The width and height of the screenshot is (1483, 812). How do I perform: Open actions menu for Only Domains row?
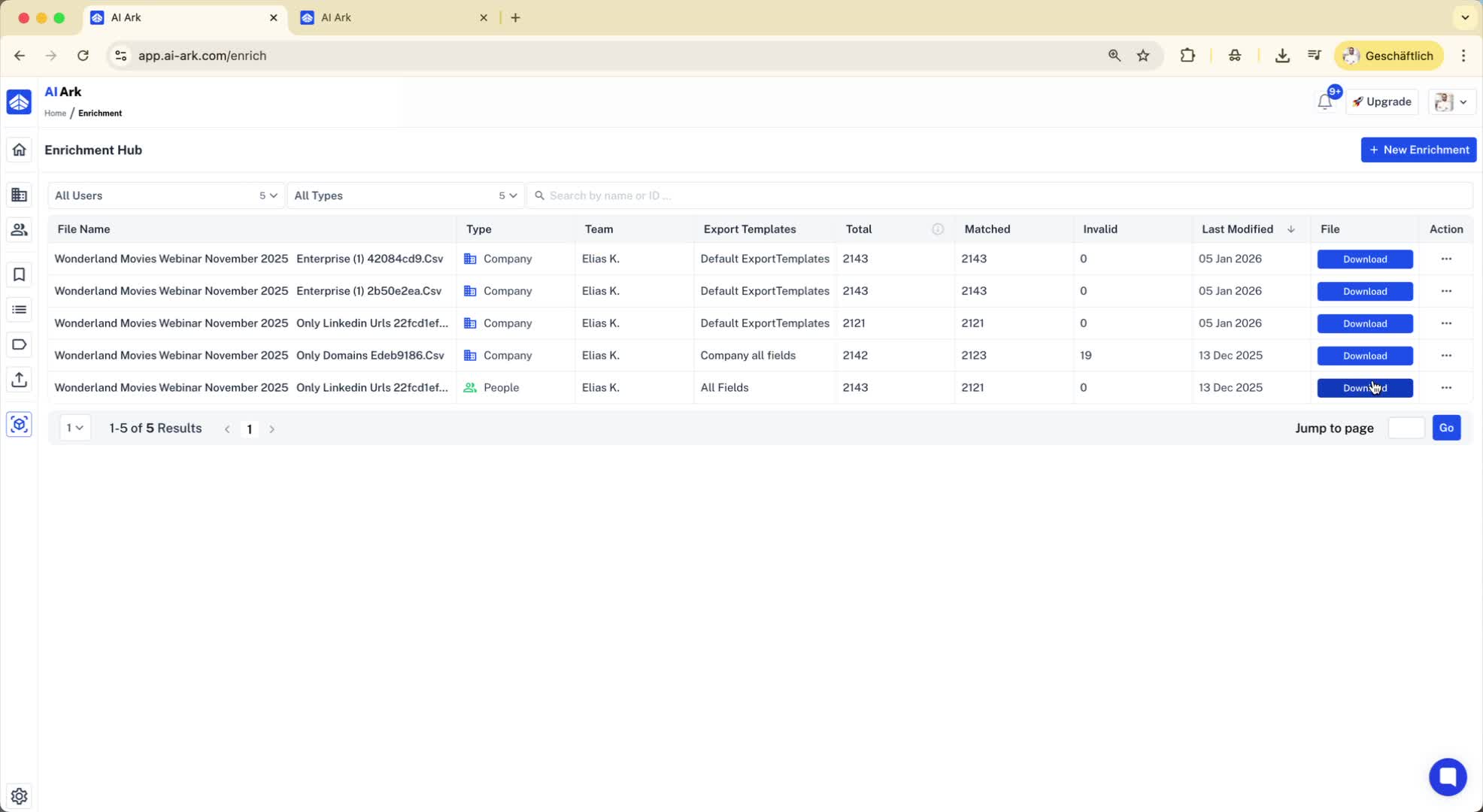[1445, 356]
